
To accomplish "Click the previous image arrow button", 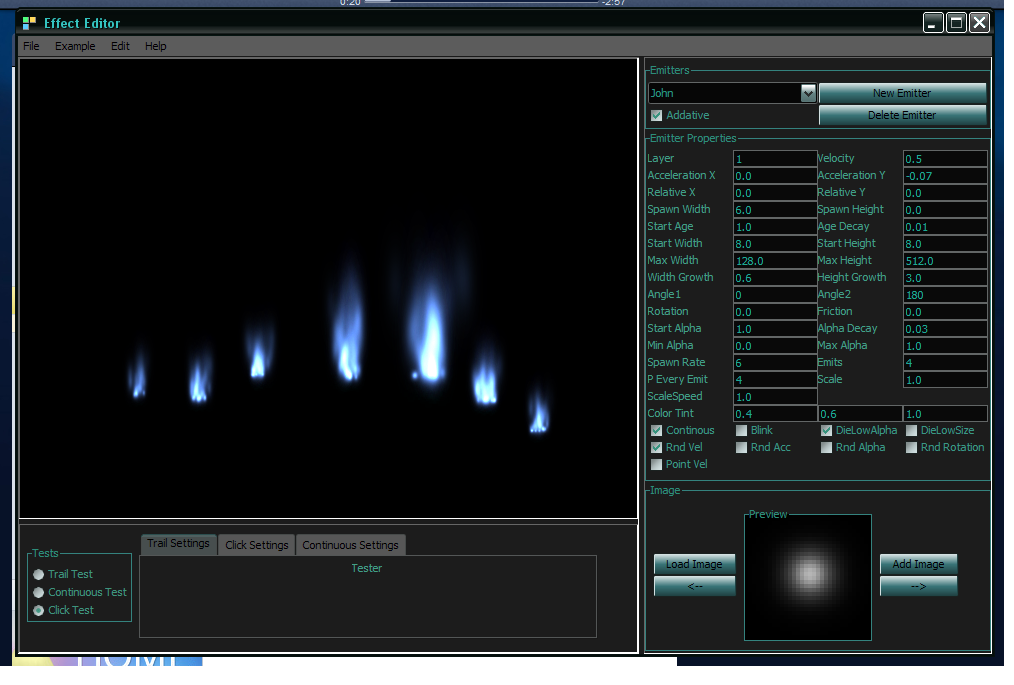I will [x=694, y=586].
